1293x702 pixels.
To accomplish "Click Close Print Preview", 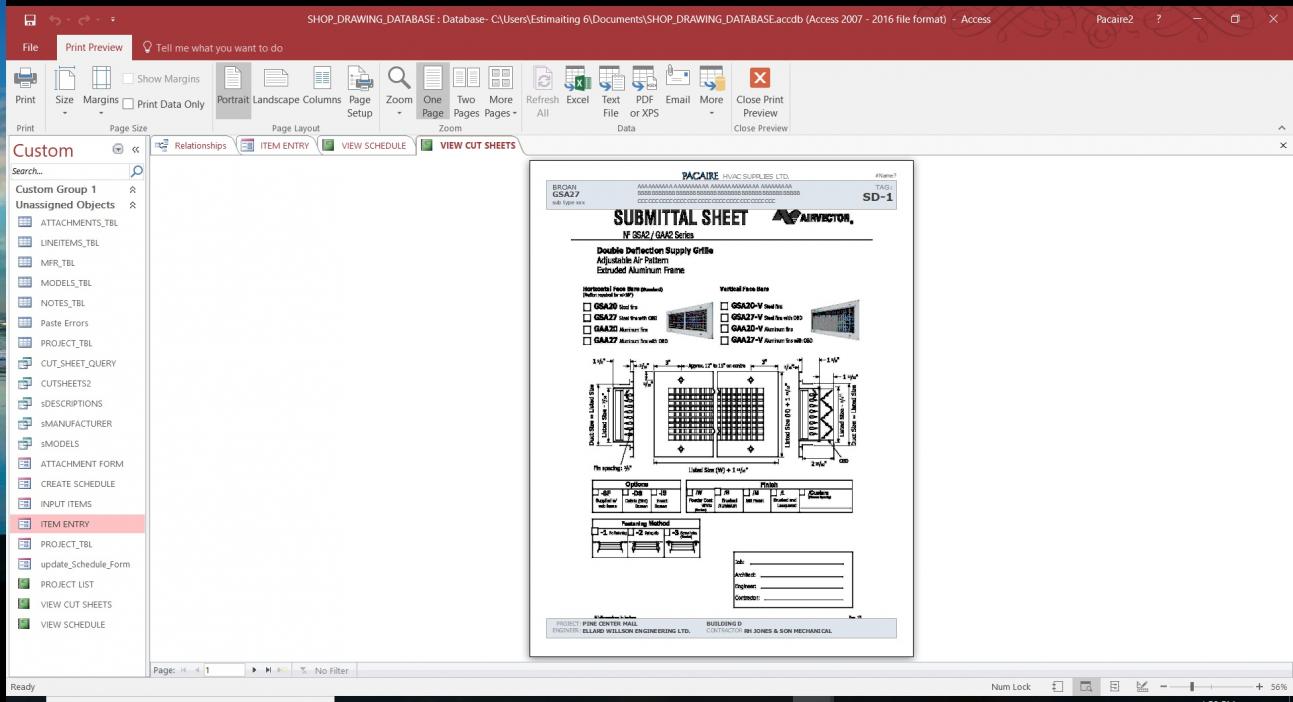I will pos(760,91).
